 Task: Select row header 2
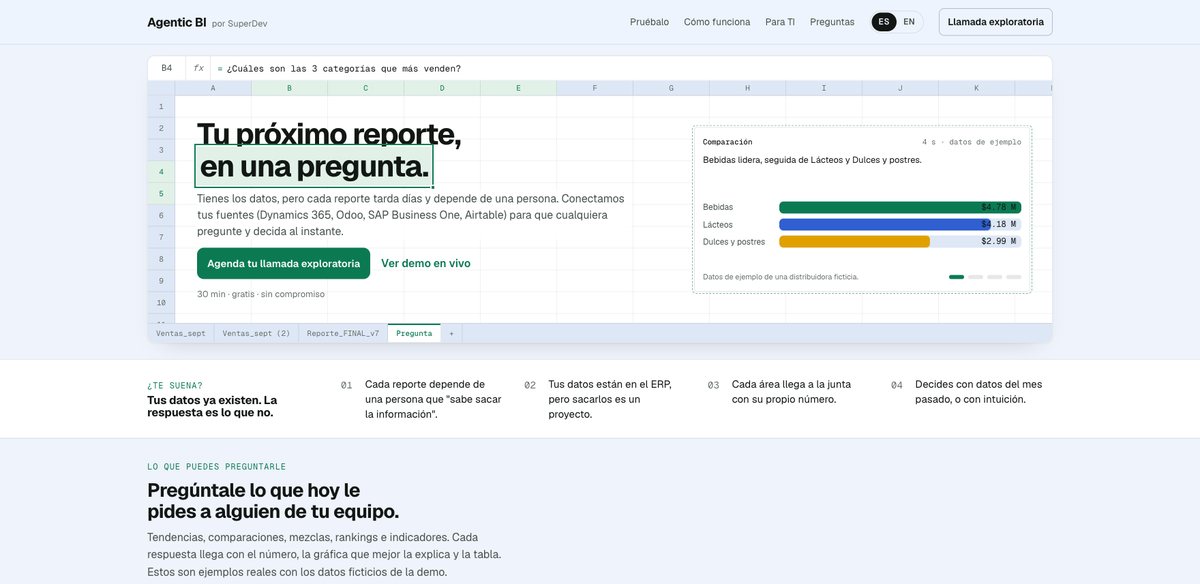click(161, 128)
